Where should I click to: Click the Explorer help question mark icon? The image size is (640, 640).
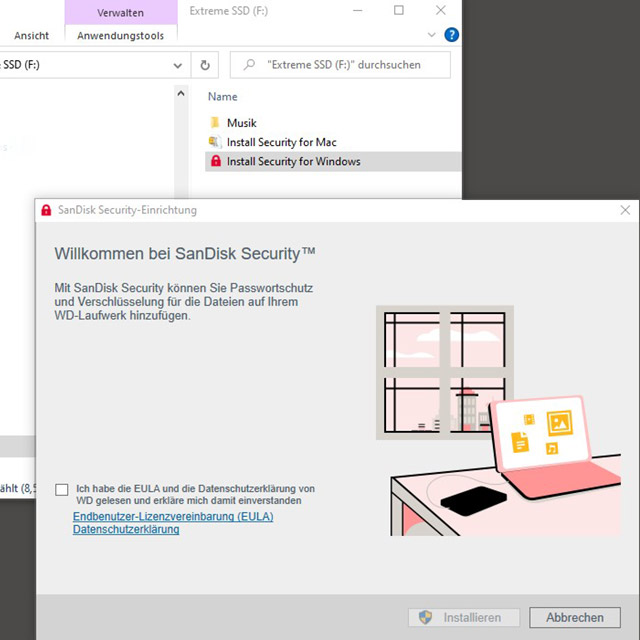click(451, 34)
